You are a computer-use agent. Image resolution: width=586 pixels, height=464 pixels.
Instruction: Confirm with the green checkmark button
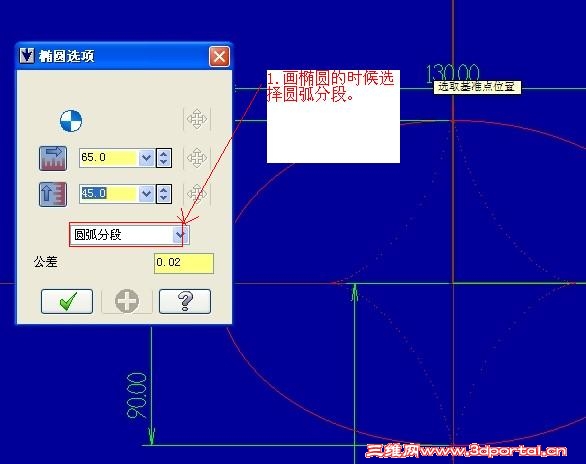[x=67, y=301]
